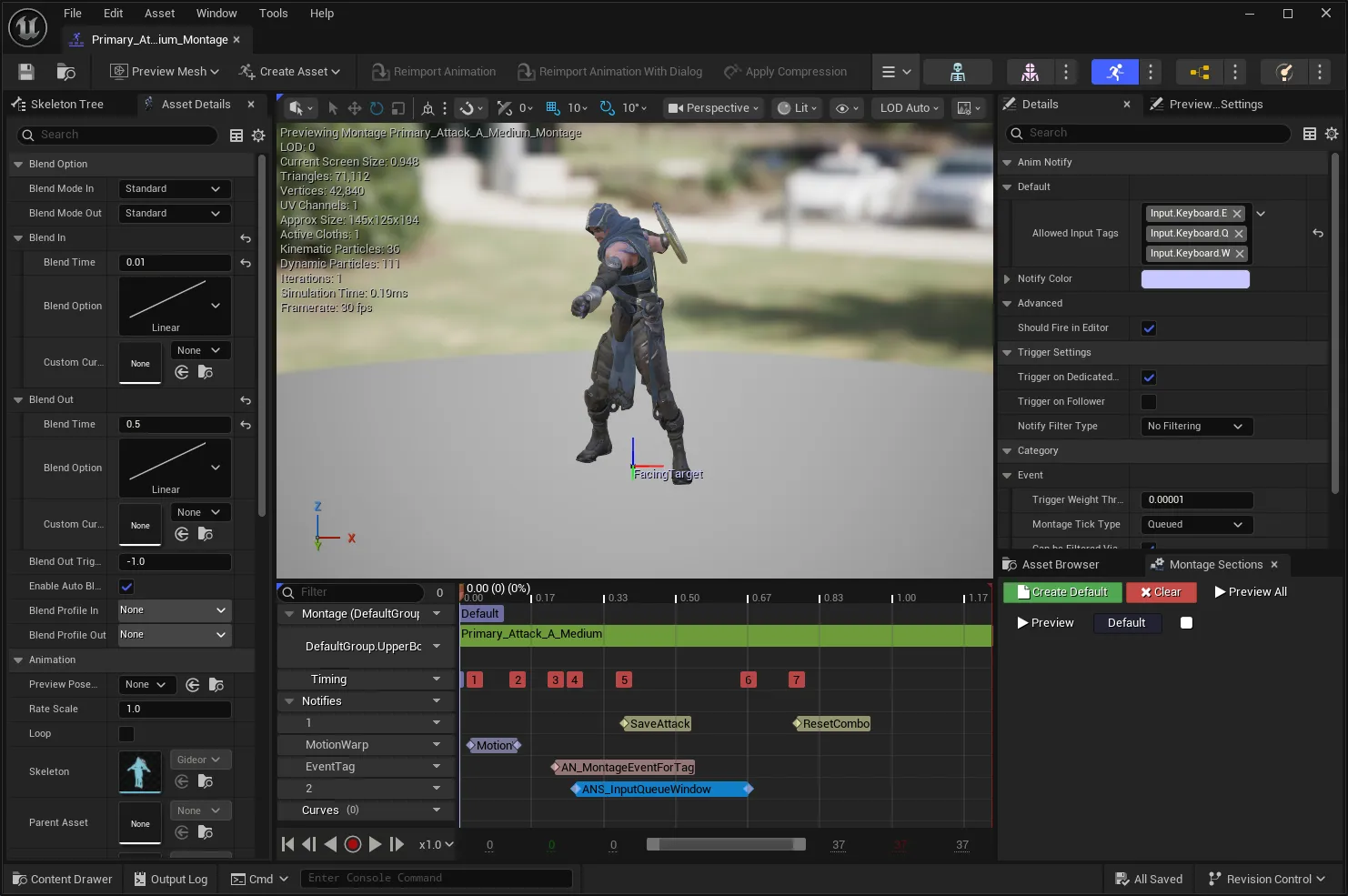The height and width of the screenshot is (896, 1348).
Task: Click the Clear button in Montage Sections
Action: (1161, 592)
